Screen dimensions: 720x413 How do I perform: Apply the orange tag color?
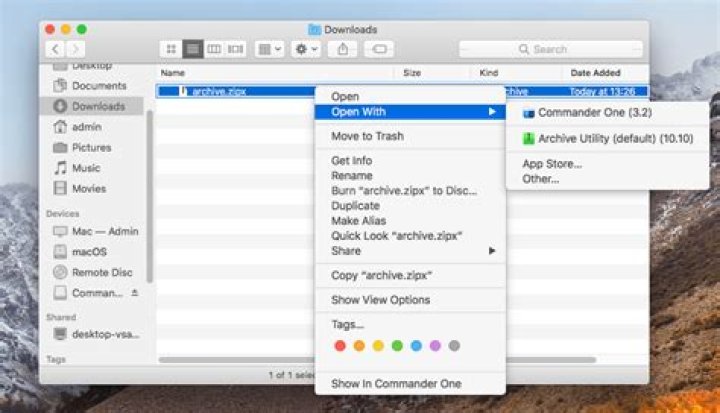click(359, 346)
